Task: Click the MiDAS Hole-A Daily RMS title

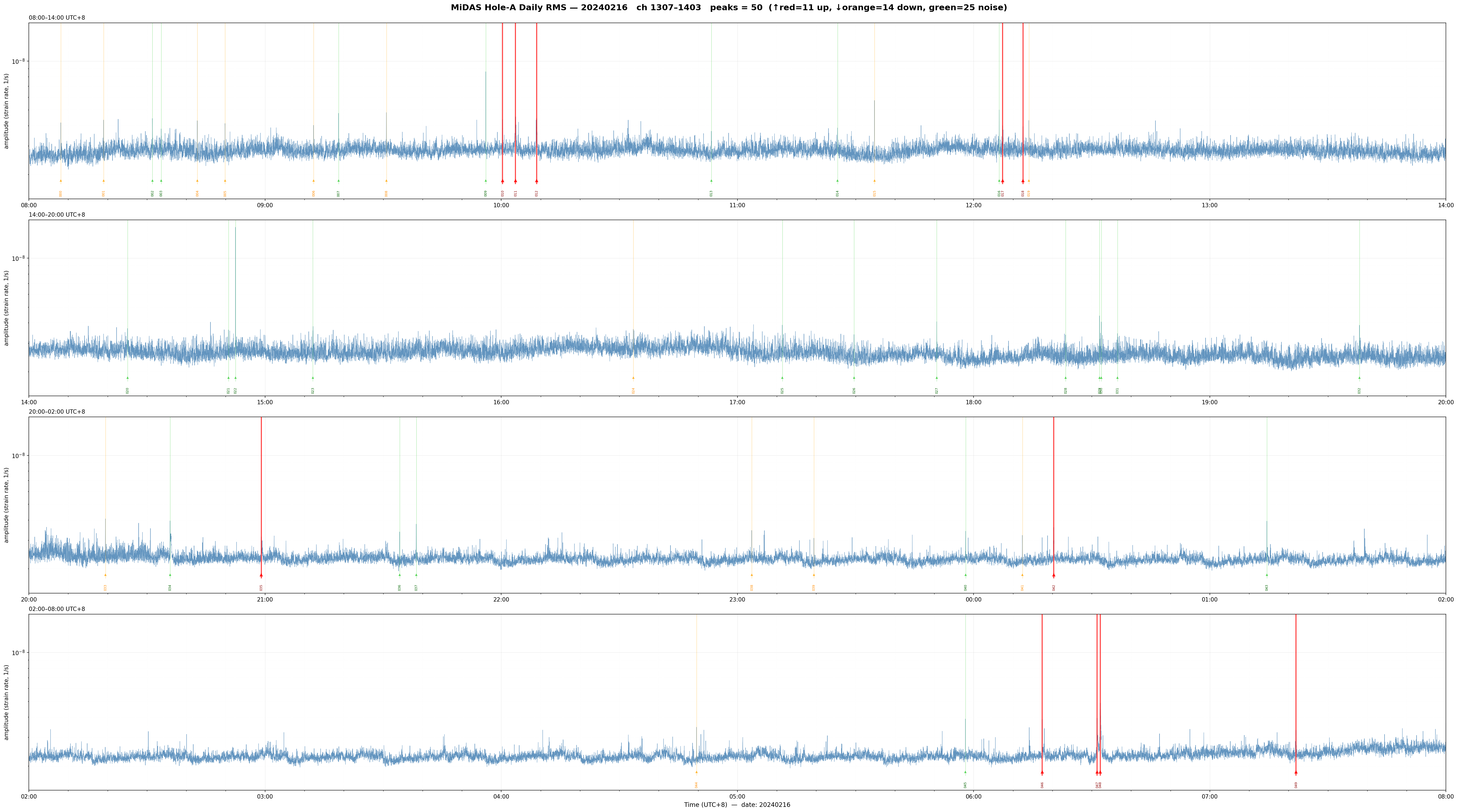Action: tap(729, 8)
